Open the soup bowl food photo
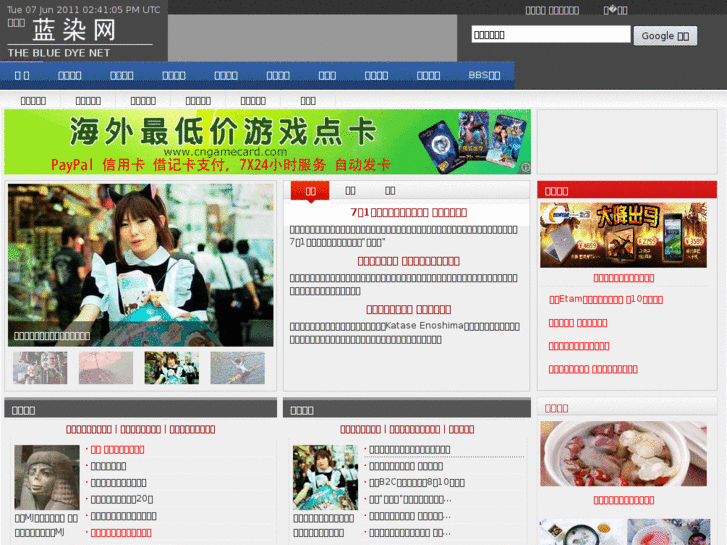 click(623, 454)
